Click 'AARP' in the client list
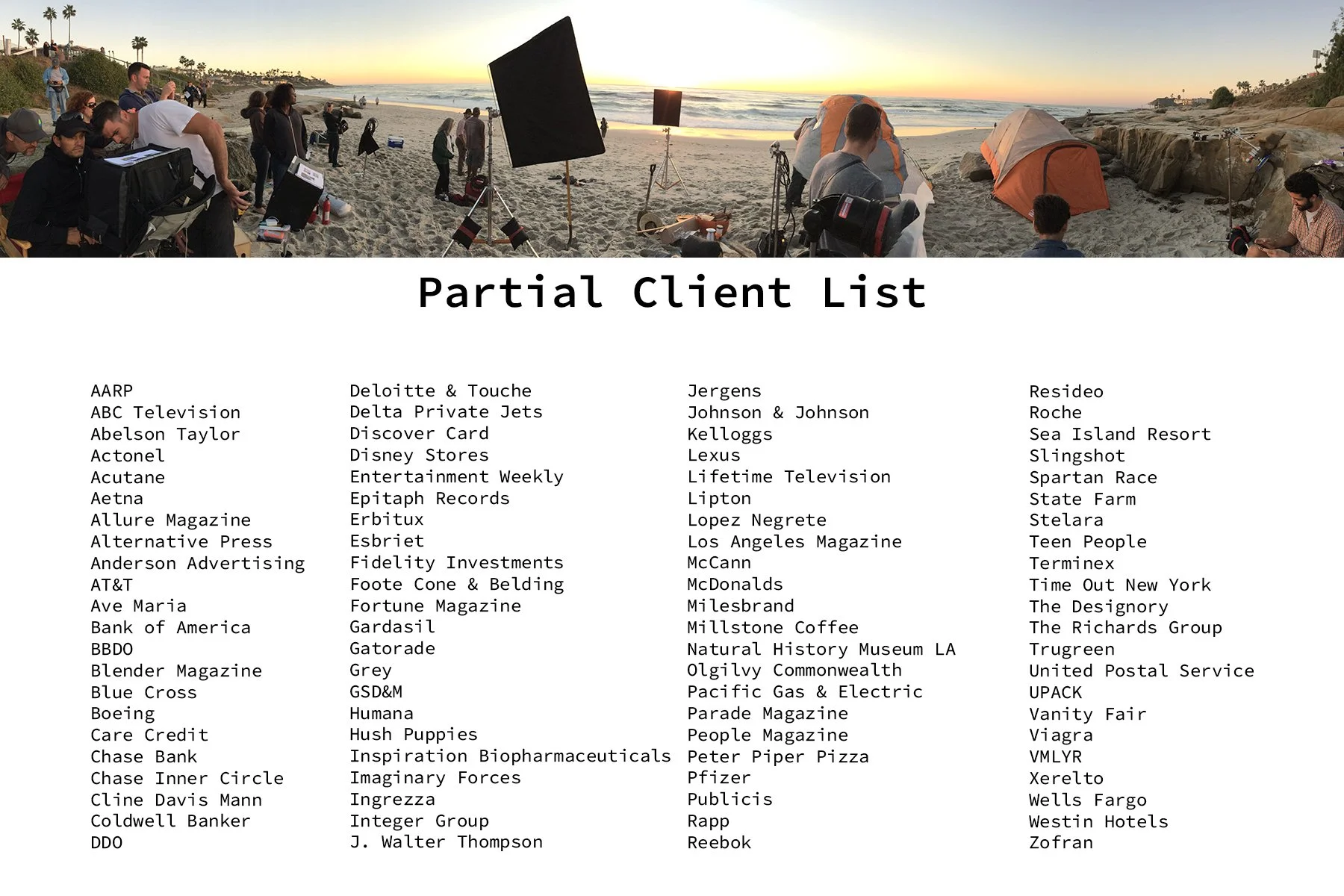 coord(112,391)
